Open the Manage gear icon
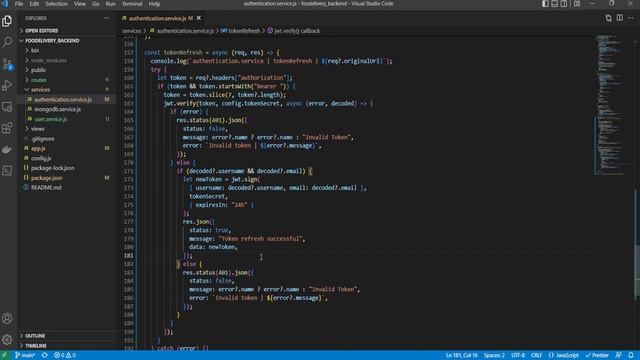640x360 pixels. click(7, 340)
